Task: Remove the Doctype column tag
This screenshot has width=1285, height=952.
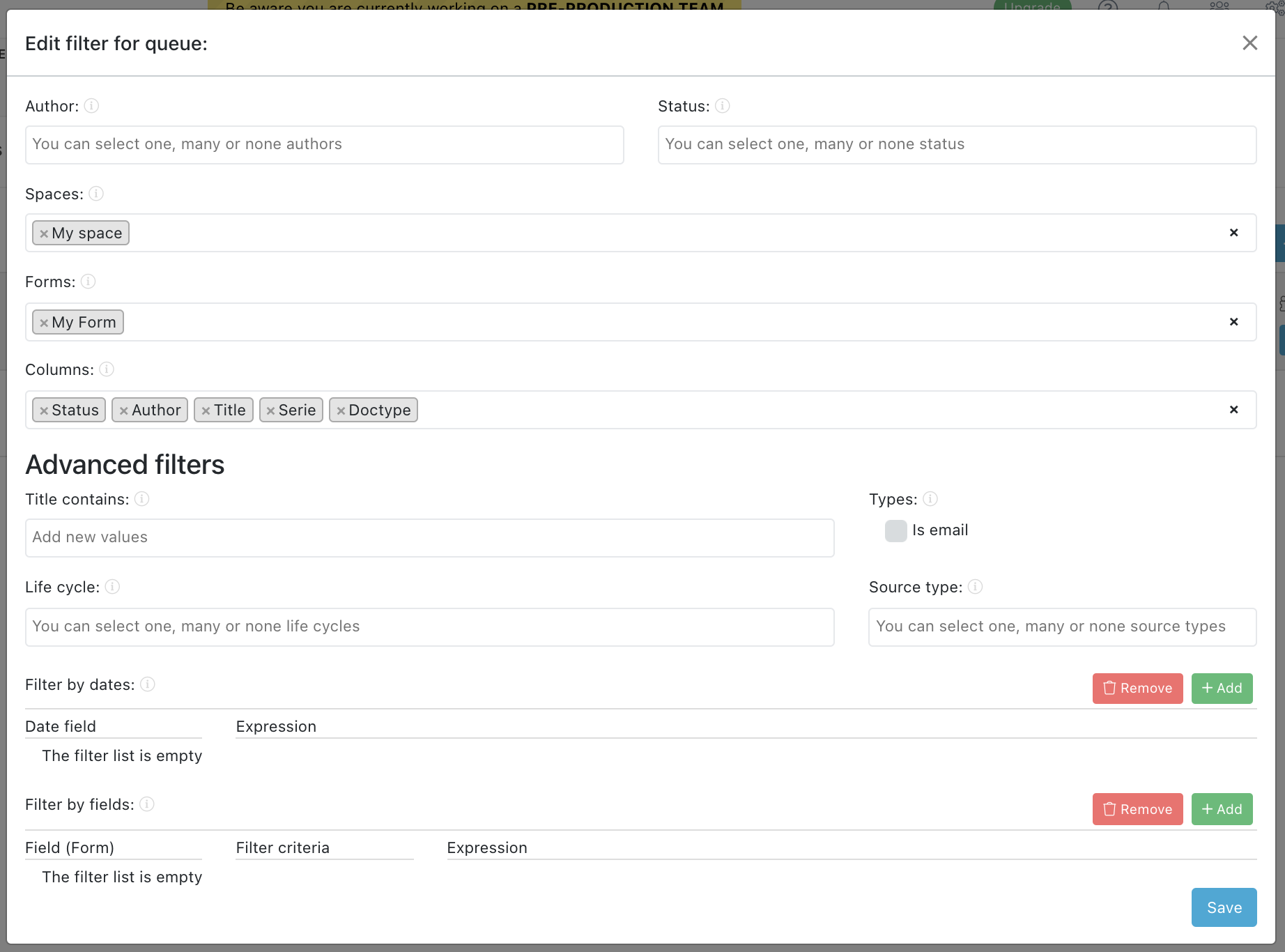Action: pos(340,410)
